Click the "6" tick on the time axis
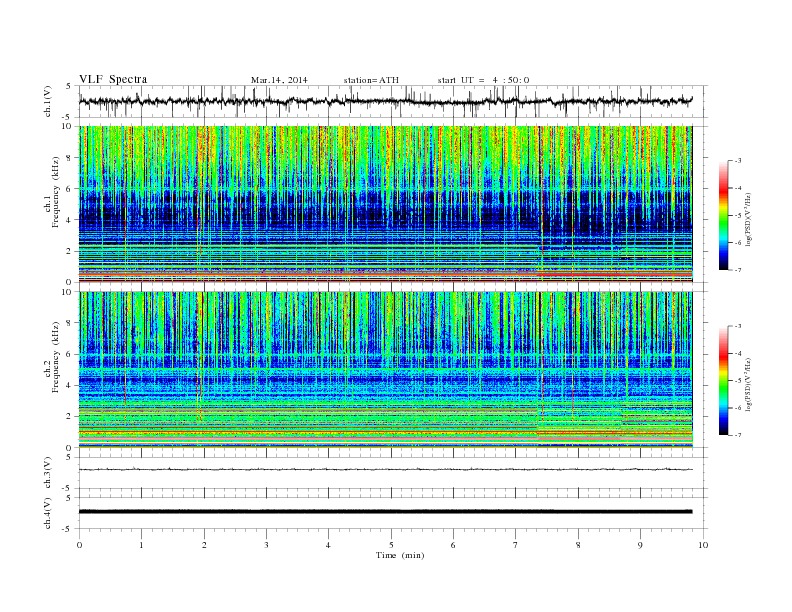 pyautogui.click(x=453, y=545)
